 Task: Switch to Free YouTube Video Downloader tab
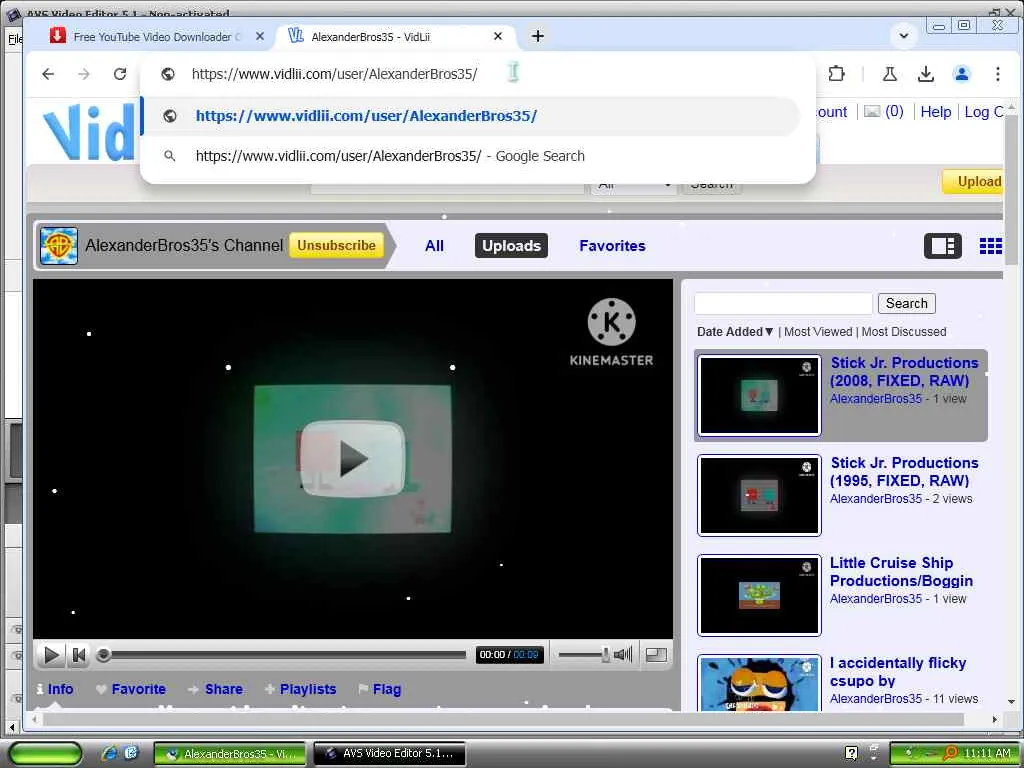pos(157,37)
